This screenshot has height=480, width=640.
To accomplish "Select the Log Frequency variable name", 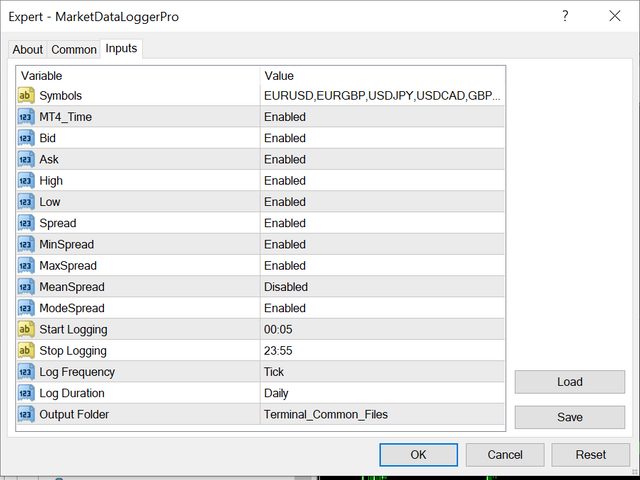I will point(77,372).
